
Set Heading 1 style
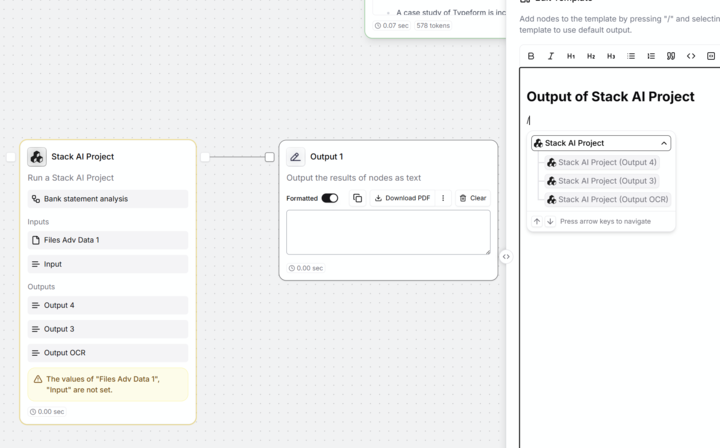coord(571,56)
